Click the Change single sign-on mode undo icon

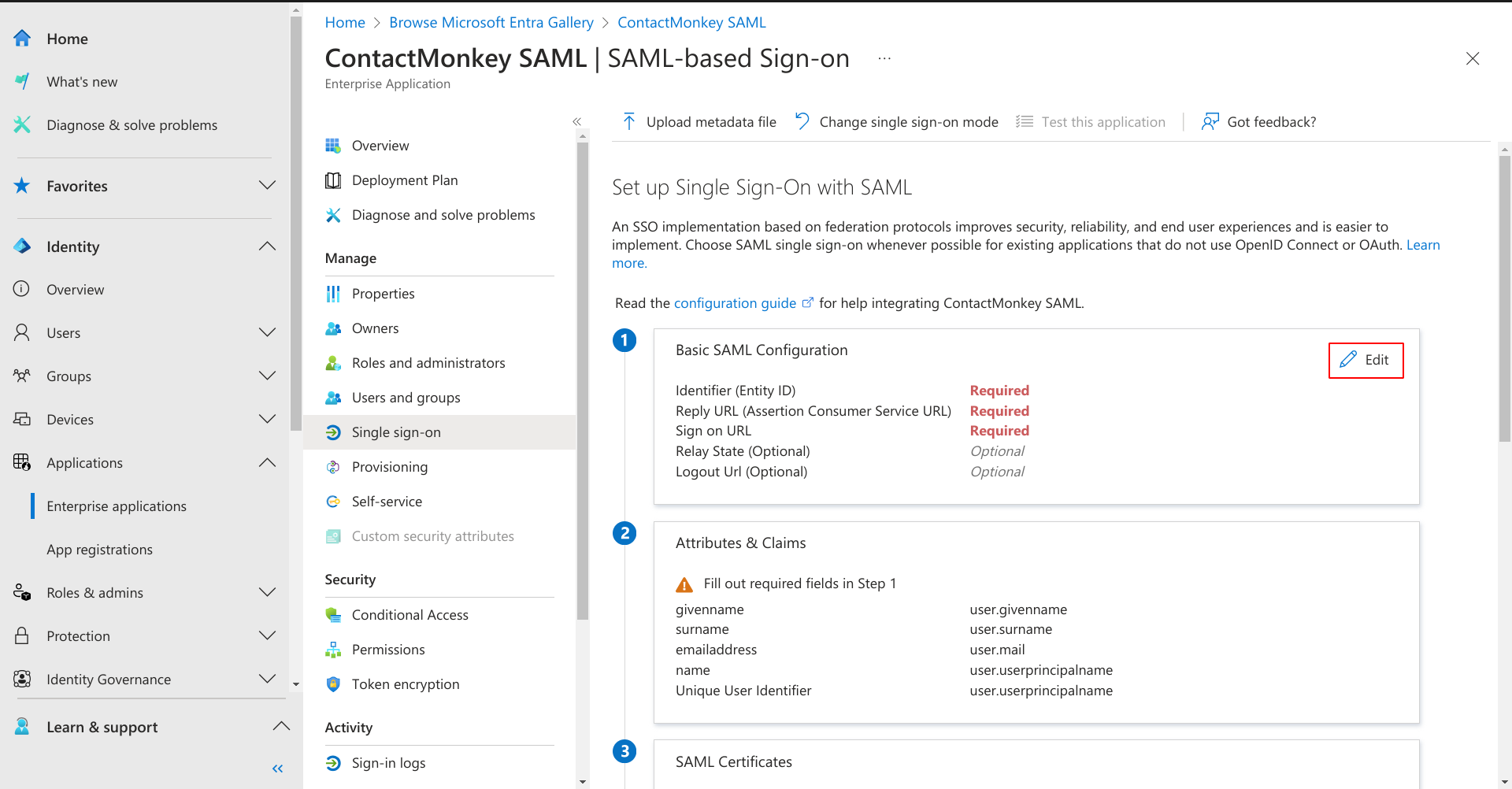point(802,121)
